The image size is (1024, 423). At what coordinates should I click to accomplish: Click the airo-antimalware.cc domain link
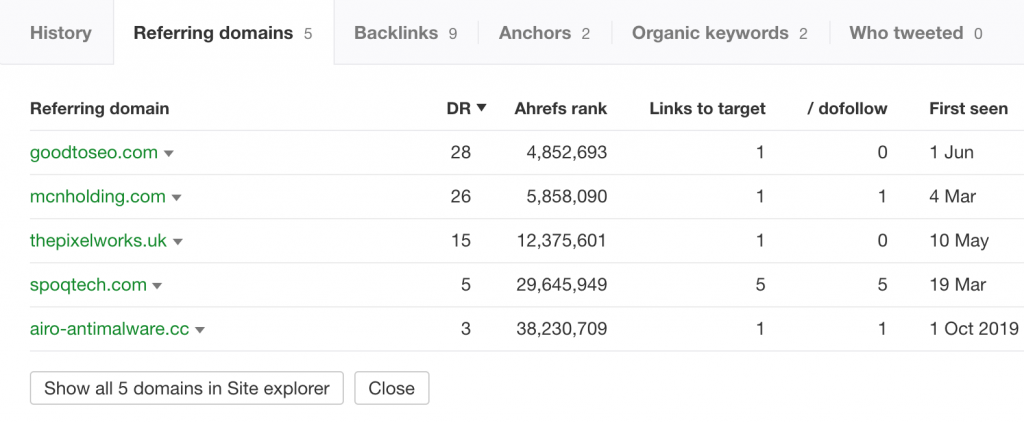point(110,329)
